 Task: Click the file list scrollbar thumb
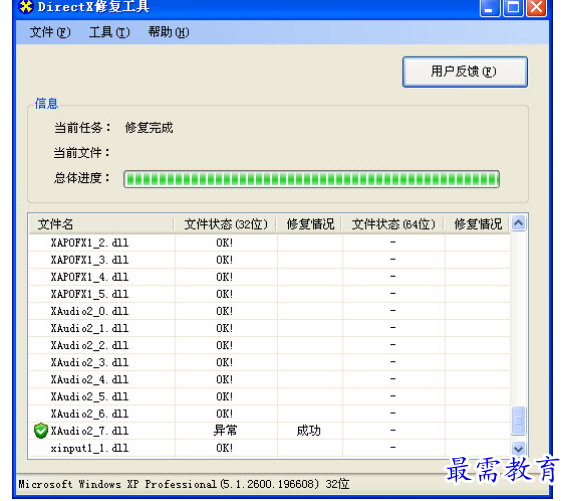(518, 421)
